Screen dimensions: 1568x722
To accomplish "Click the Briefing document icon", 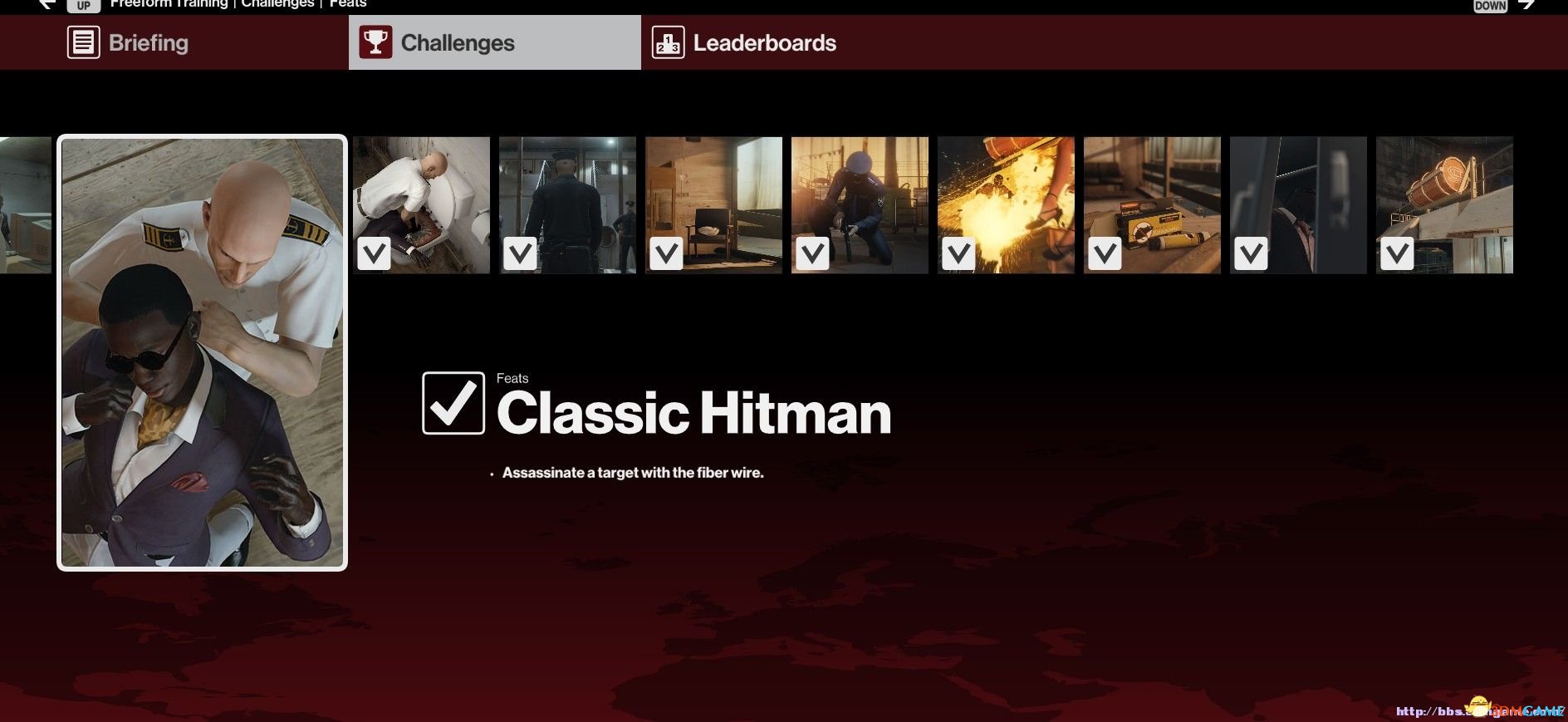I will 83,42.
